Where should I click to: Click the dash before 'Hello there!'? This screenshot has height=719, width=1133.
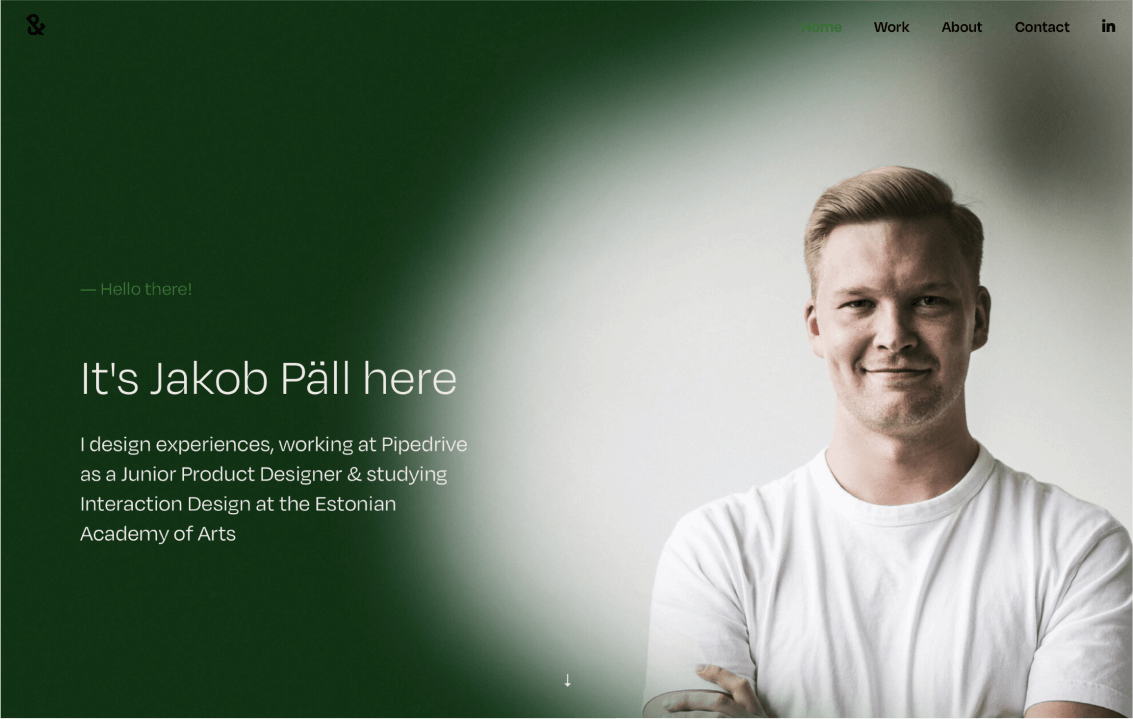(87, 290)
